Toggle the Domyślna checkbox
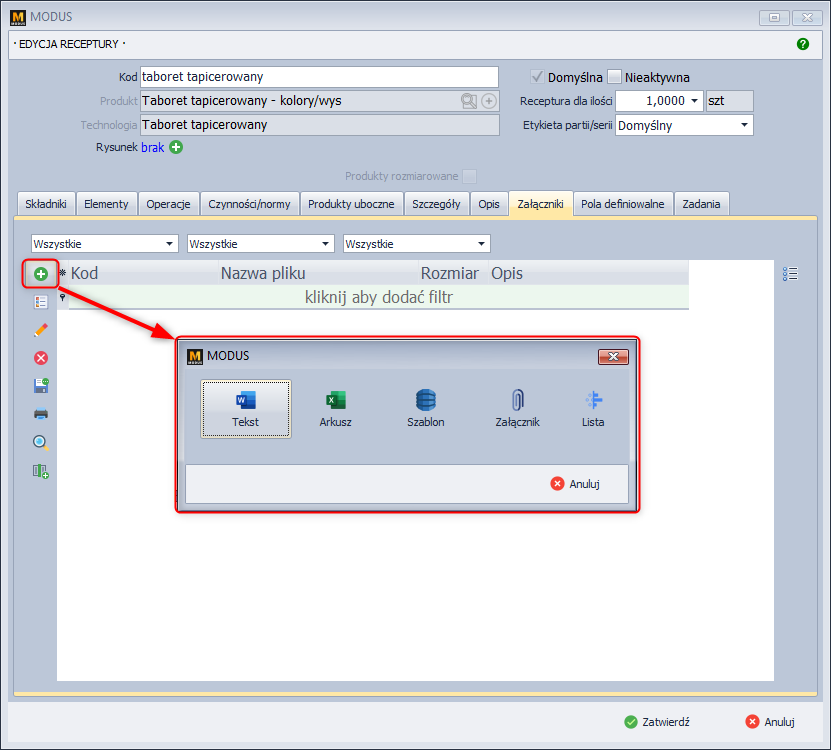This screenshot has width=831, height=750. pos(537,77)
